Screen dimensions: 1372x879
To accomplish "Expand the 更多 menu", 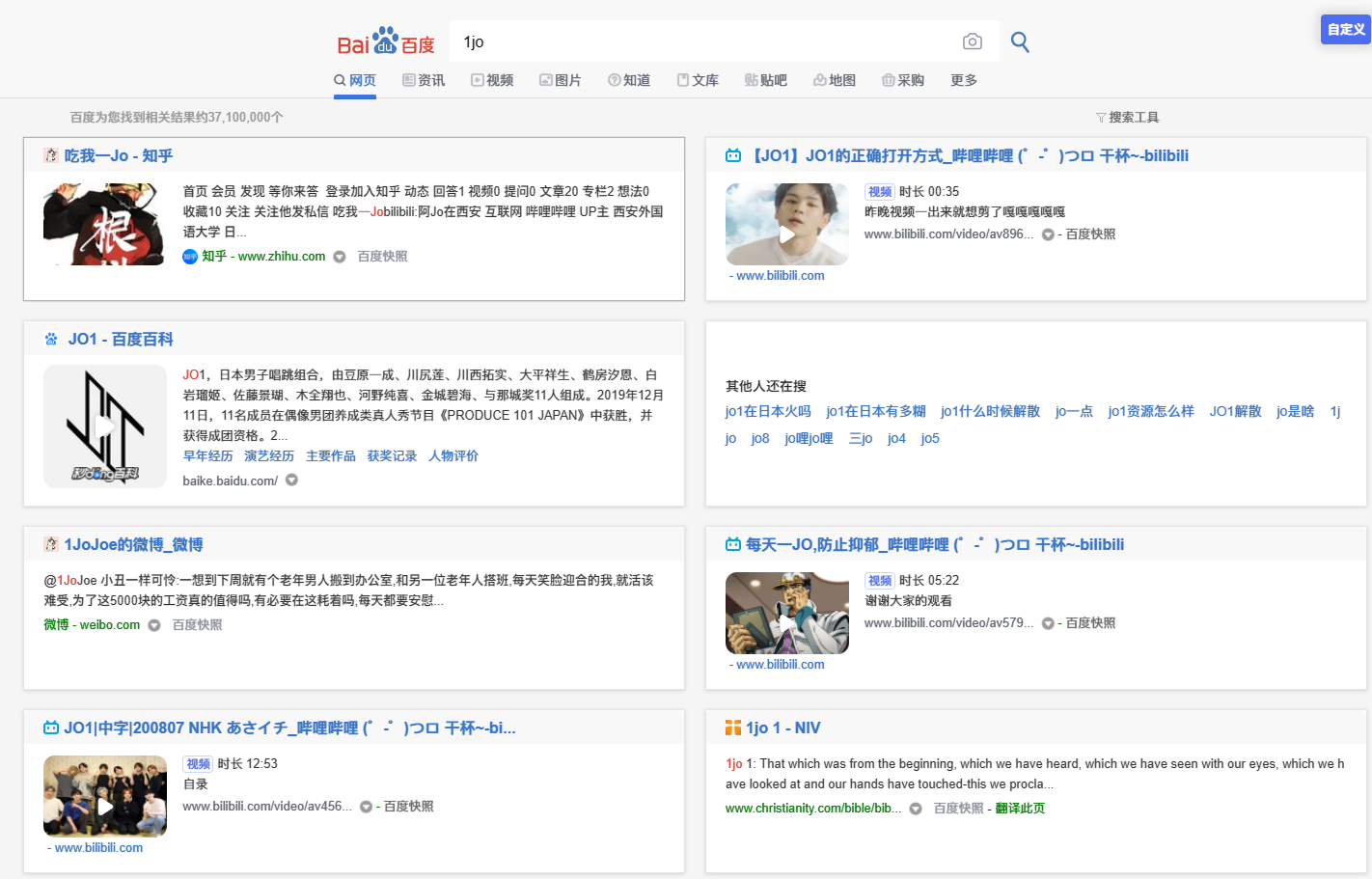I will tap(964, 80).
